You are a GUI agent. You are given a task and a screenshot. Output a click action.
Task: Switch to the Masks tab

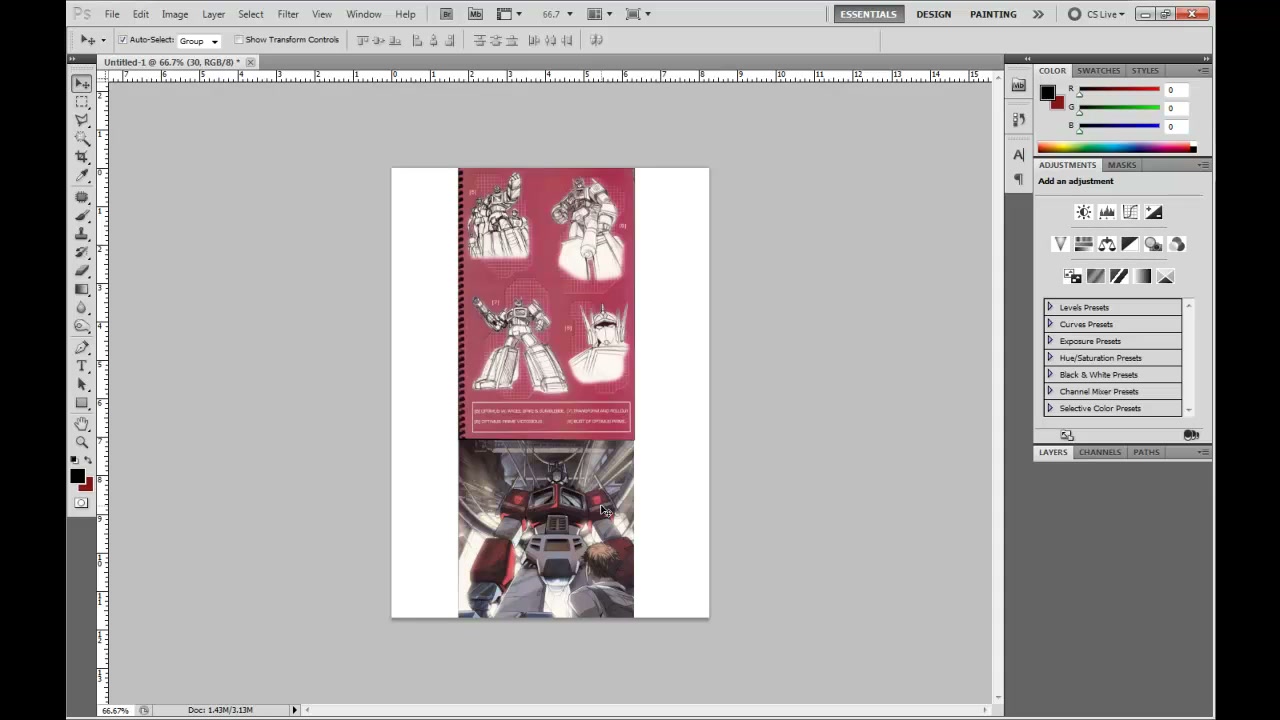point(1121,165)
